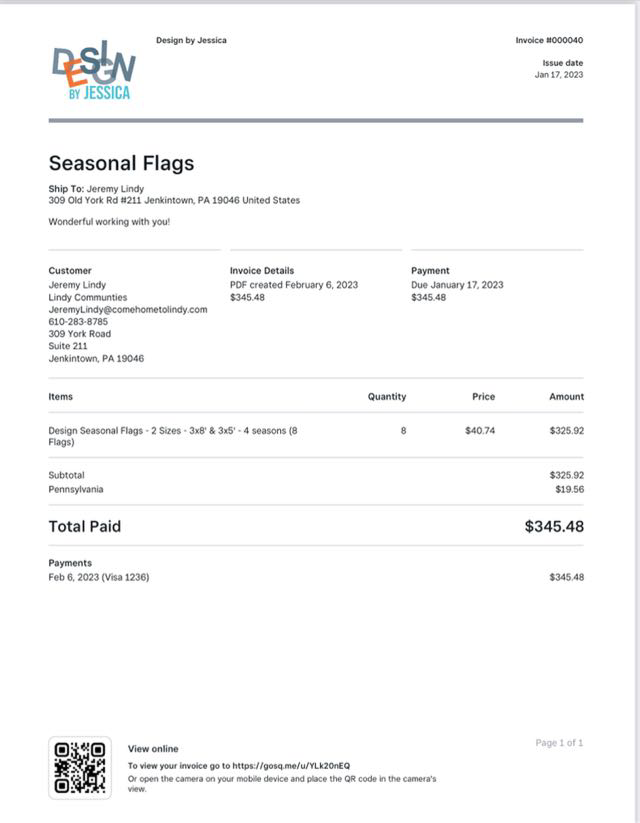The height and width of the screenshot is (823, 640).
Task: Click the Total Paid amount $345.48
Action: [554, 526]
